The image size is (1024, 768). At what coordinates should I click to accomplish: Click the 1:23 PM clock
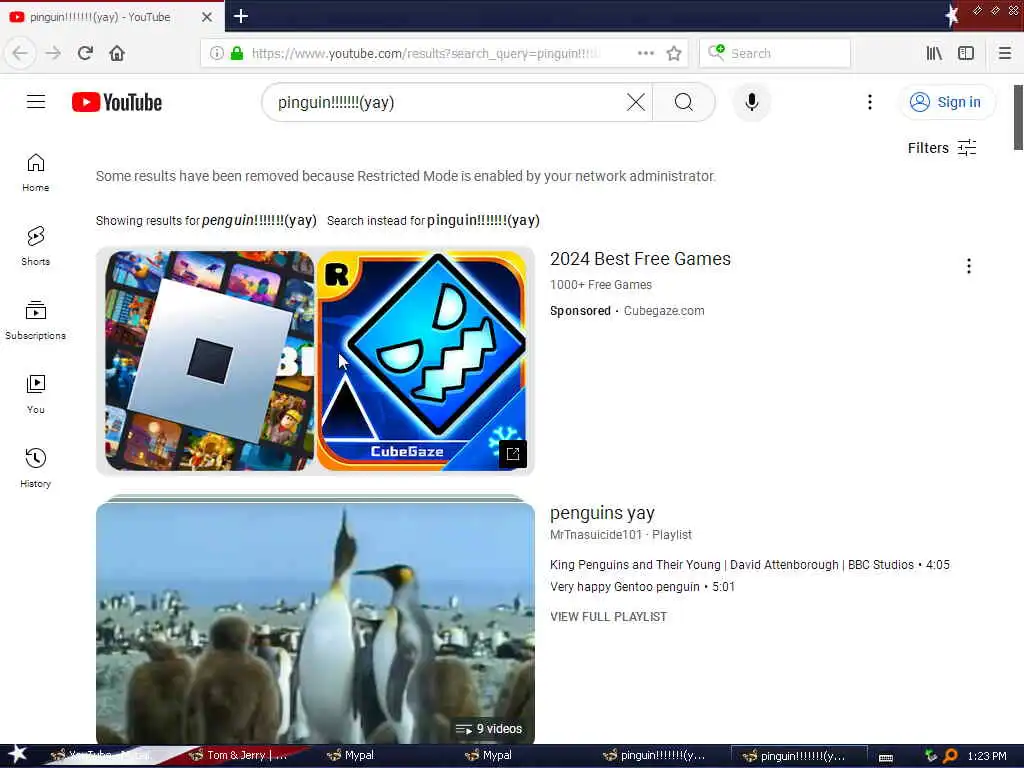point(987,756)
